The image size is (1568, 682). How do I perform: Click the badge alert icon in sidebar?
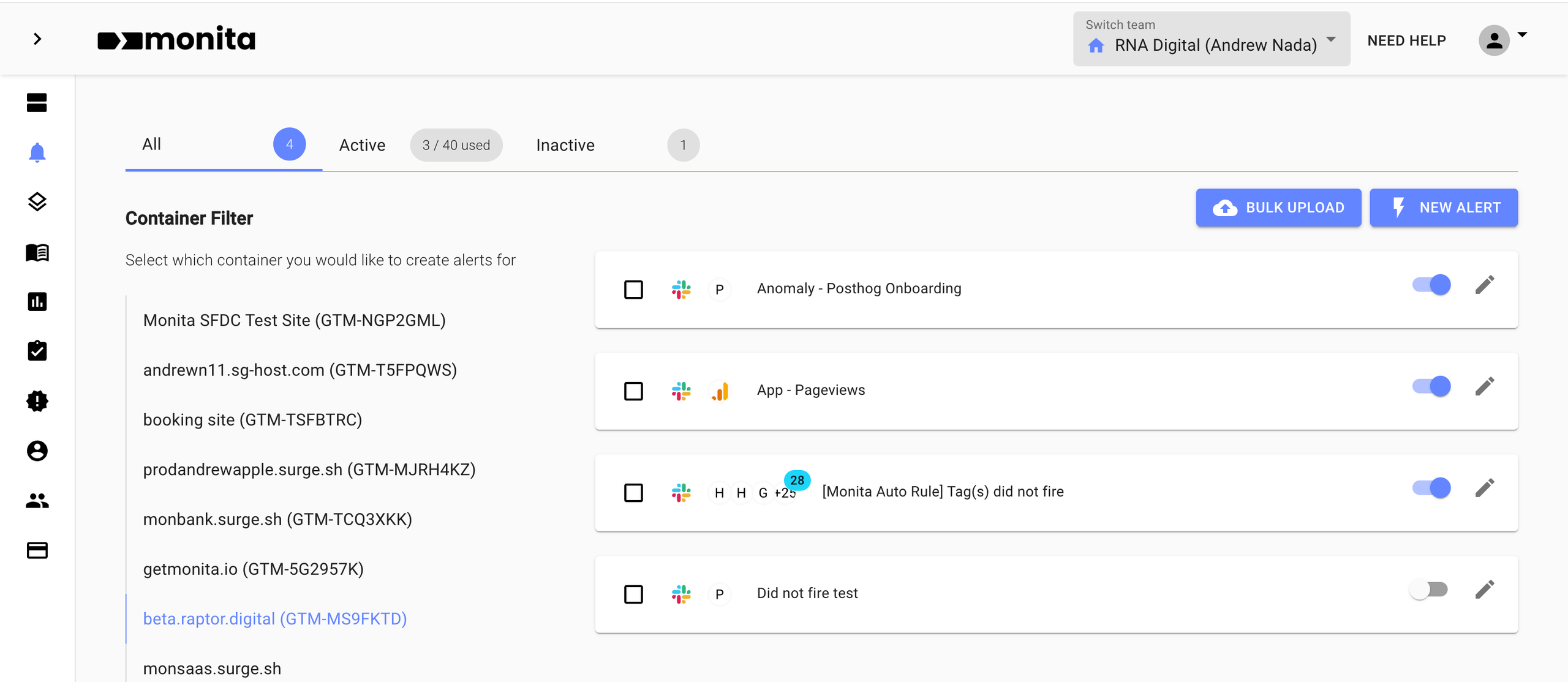(x=37, y=401)
